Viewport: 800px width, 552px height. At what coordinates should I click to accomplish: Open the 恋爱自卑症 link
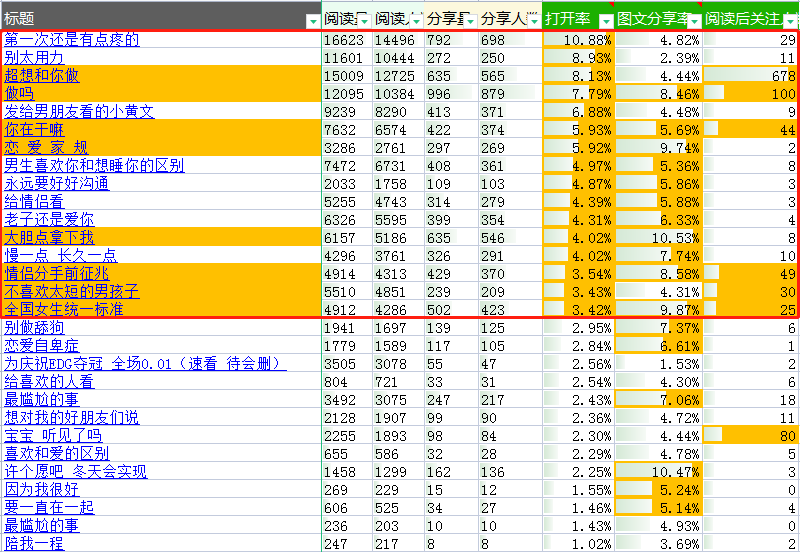pos(42,345)
